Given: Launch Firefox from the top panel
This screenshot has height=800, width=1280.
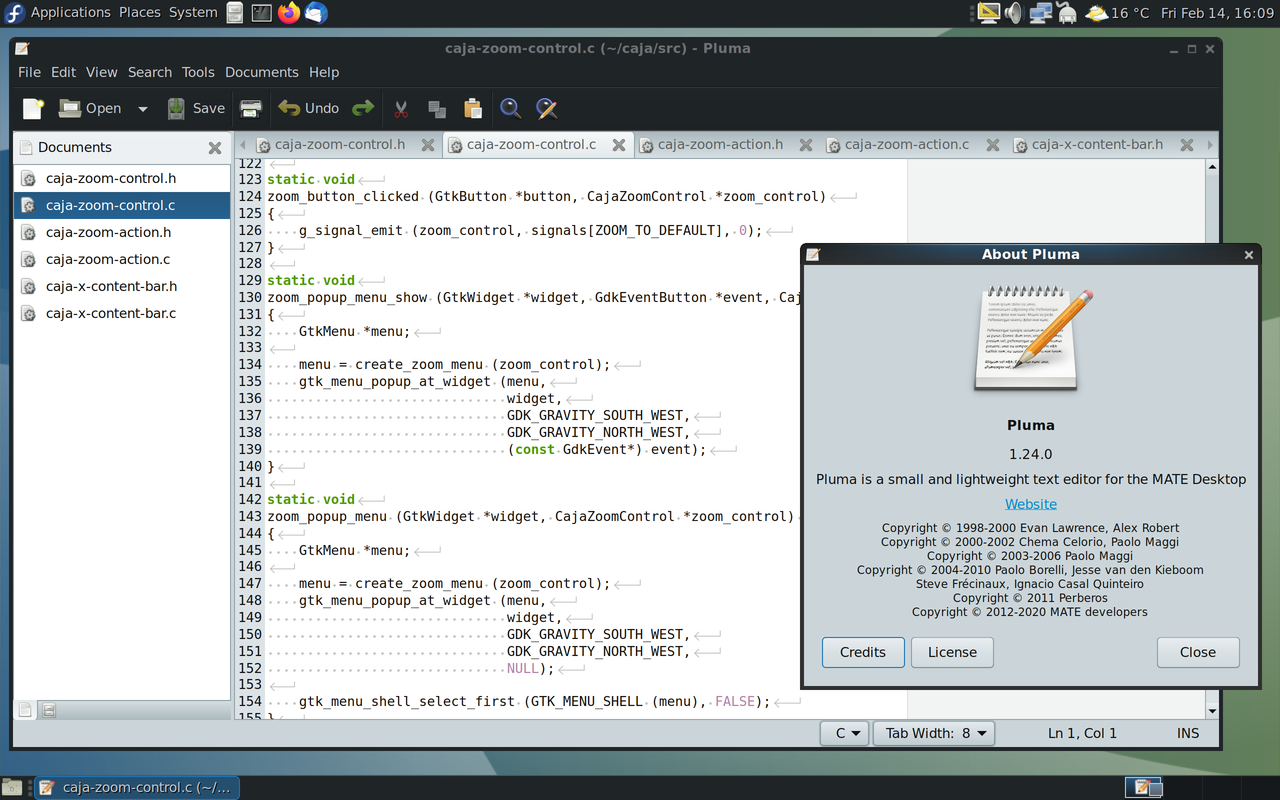Looking at the screenshot, I should click(x=289, y=13).
